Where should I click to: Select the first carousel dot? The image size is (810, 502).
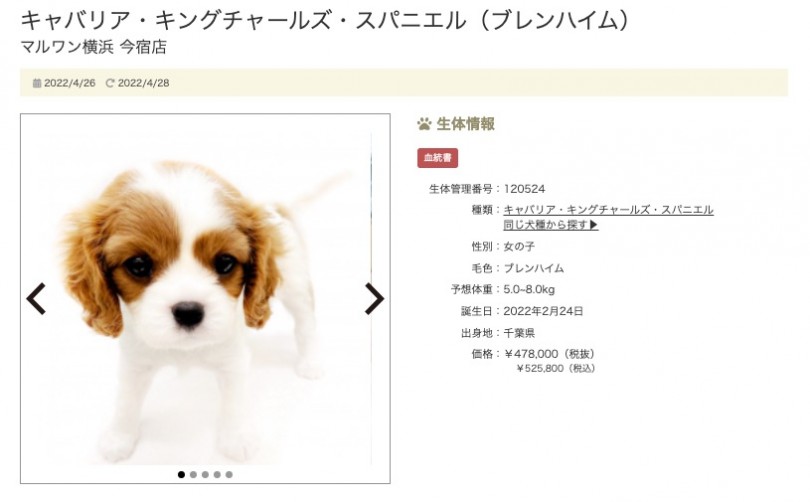[x=181, y=475]
